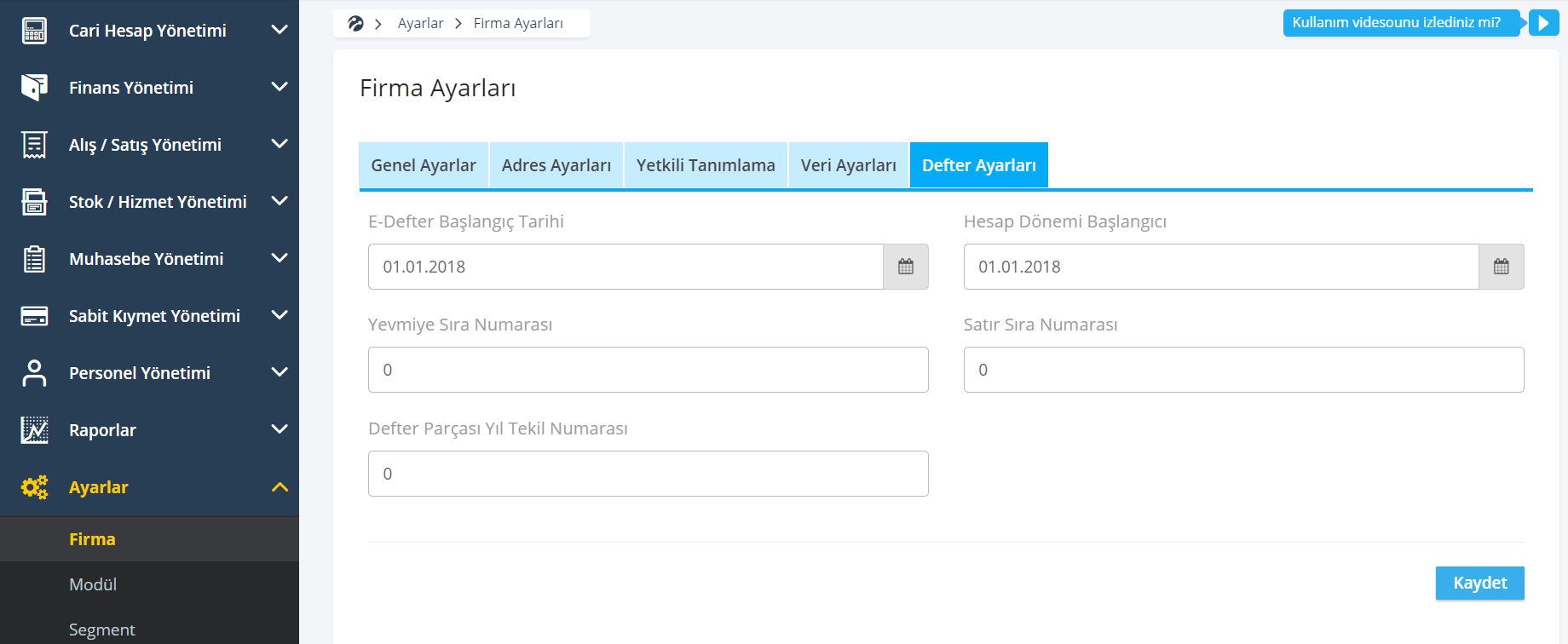Click the Stok / Hizmet Yönetimi icon
Screen dimensions: 1568x644
(x=34, y=202)
